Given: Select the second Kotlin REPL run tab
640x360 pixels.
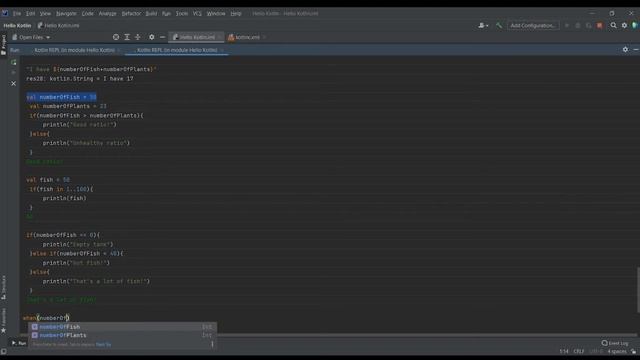Looking at the screenshot, I should [x=177, y=50].
